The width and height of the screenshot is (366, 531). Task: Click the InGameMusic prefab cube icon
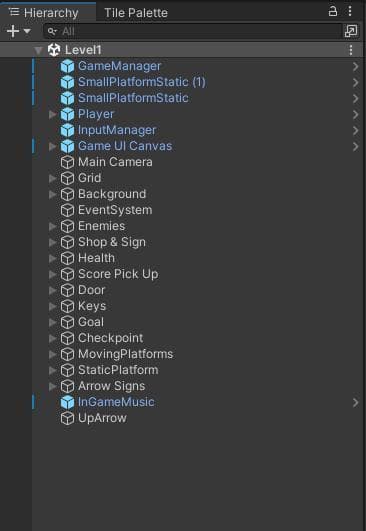point(67,402)
